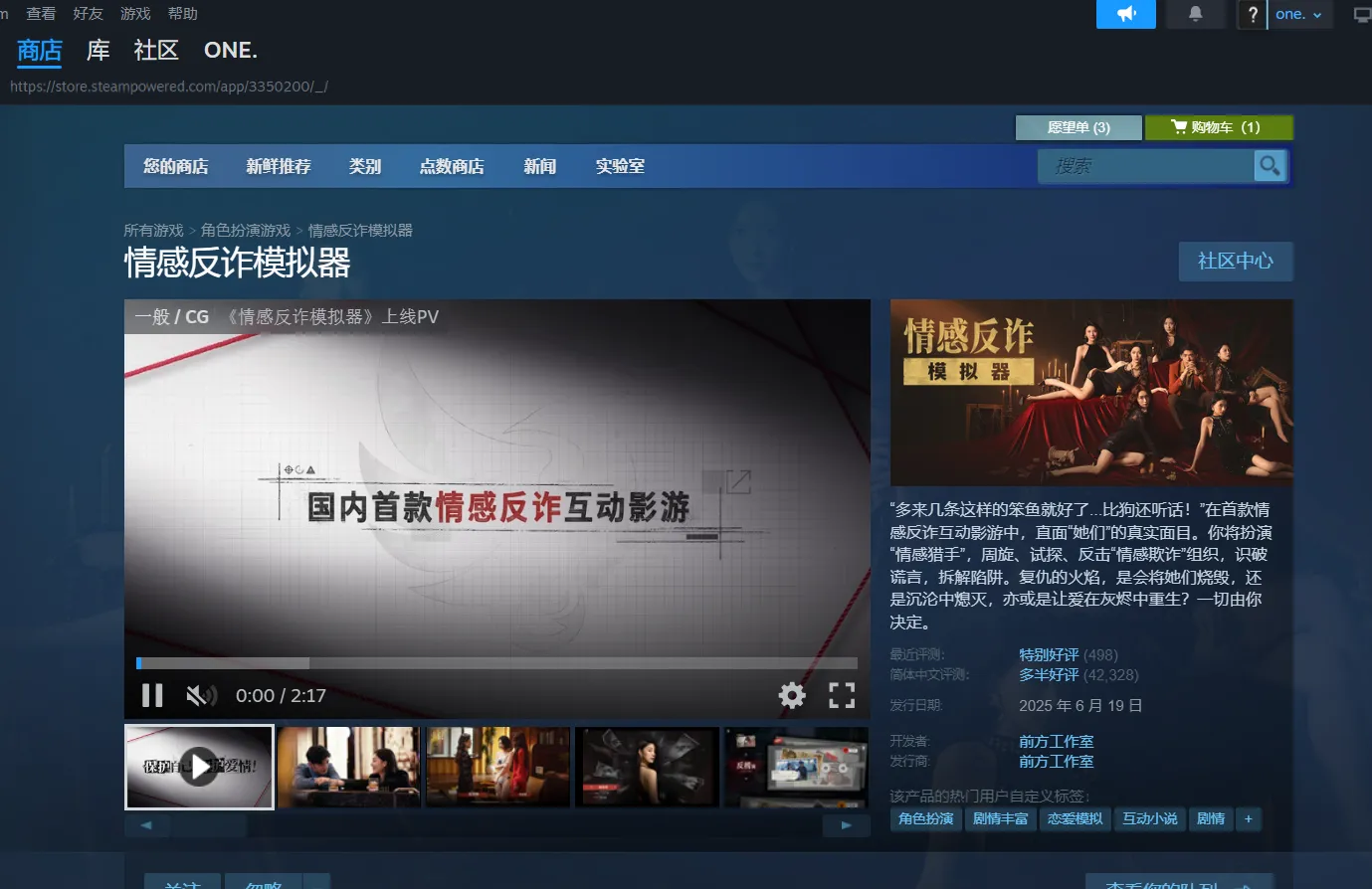Open the 社区中心 community hub
Image resolution: width=1372 pixels, height=889 pixels.
pos(1235,261)
